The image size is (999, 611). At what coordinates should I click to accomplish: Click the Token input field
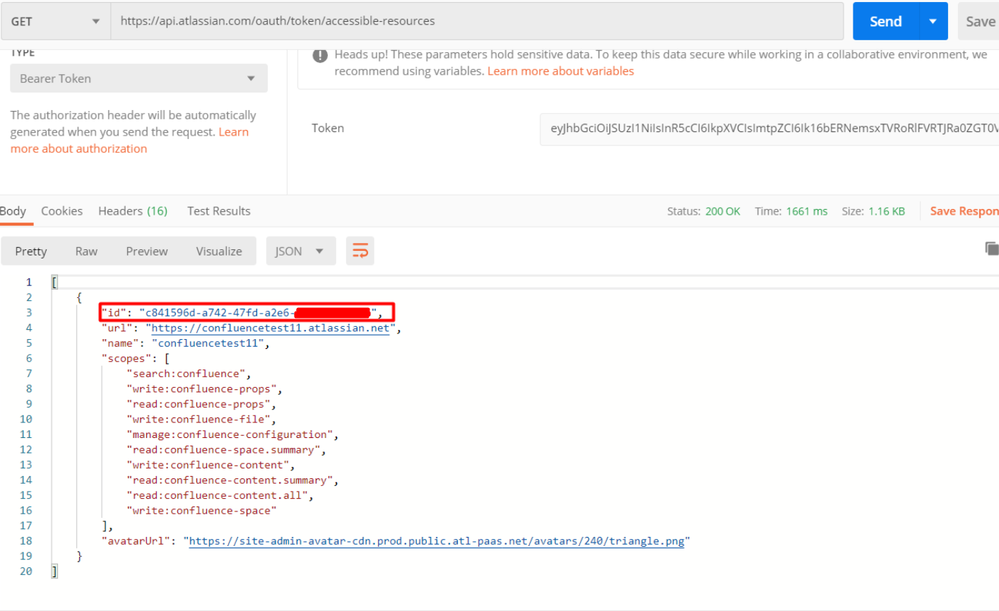coord(769,129)
